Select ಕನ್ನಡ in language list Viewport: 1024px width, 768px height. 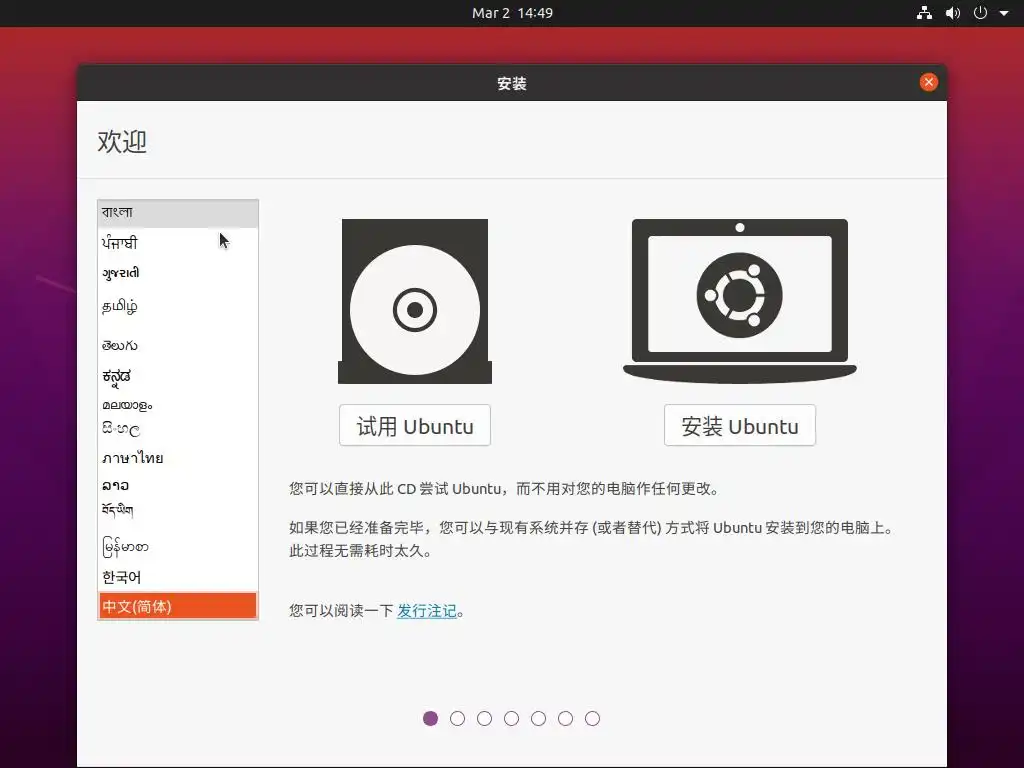pyautogui.click(x=178, y=376)
